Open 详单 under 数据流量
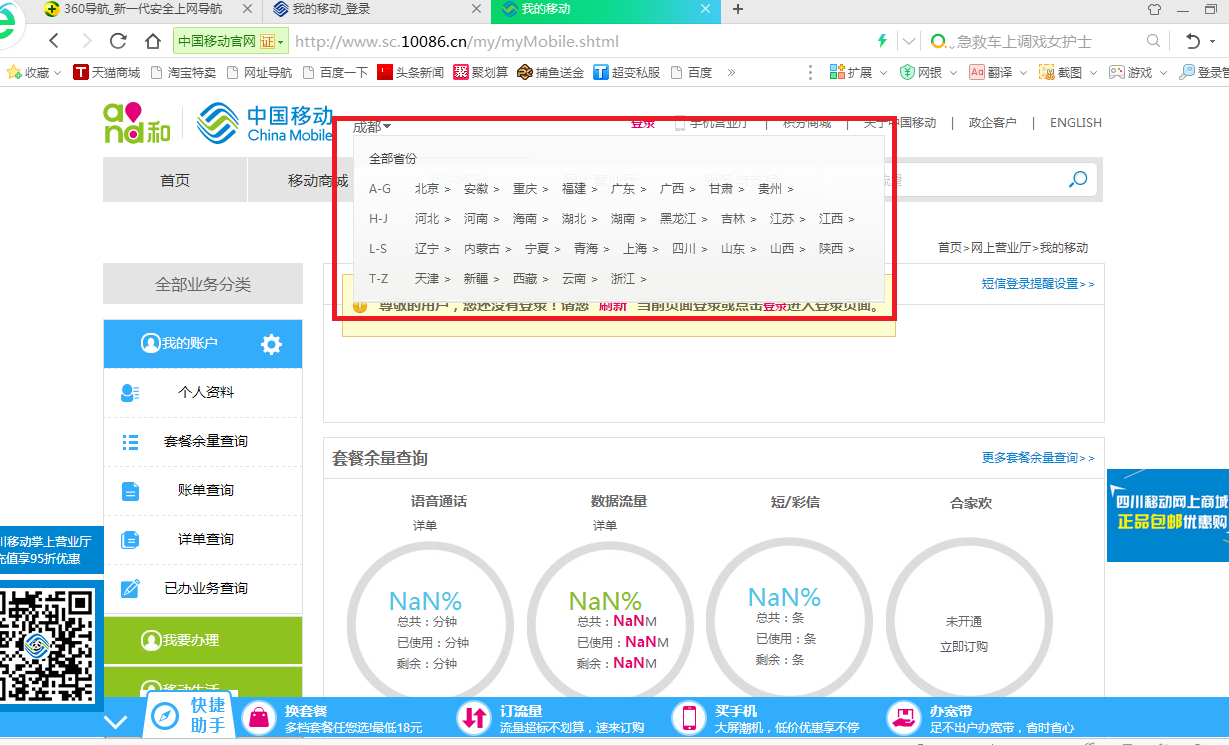This screenshot has width=1229, height=745. click(x=605, y=526)
